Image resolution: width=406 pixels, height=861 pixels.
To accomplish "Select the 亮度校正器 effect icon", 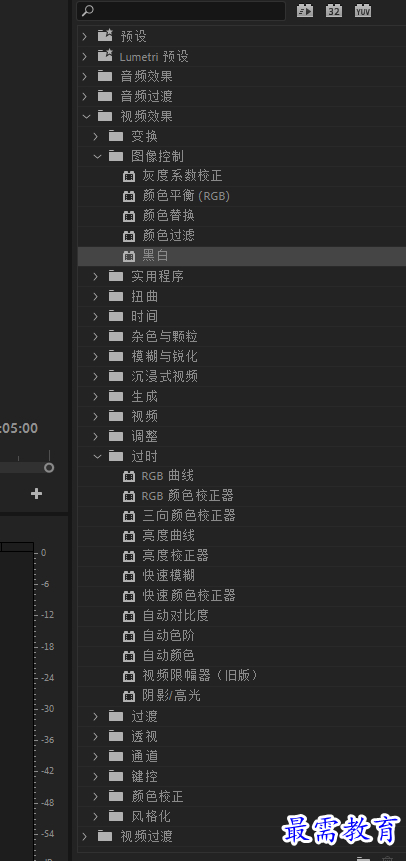I will pyautogui.click(x=129, y=556).
